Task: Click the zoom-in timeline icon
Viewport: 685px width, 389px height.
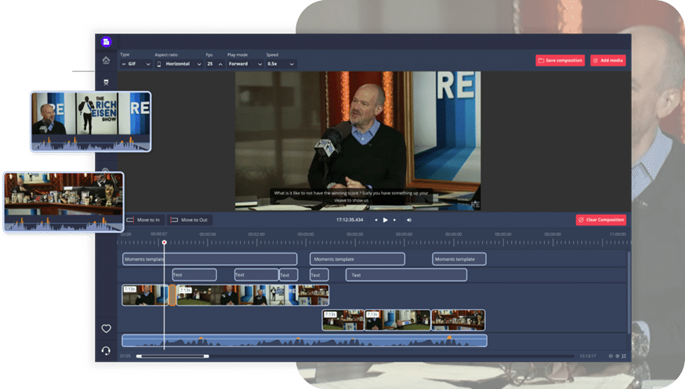Action: [x=617, y=356]
